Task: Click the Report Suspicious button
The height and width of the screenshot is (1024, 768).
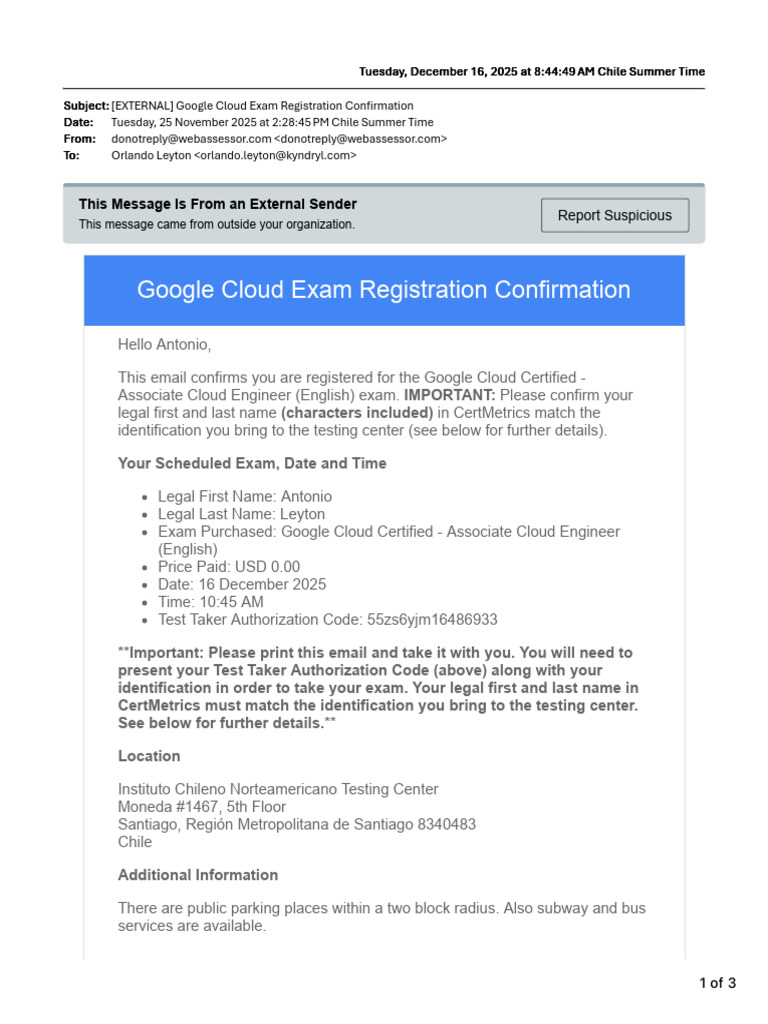Action: (615, 215)
